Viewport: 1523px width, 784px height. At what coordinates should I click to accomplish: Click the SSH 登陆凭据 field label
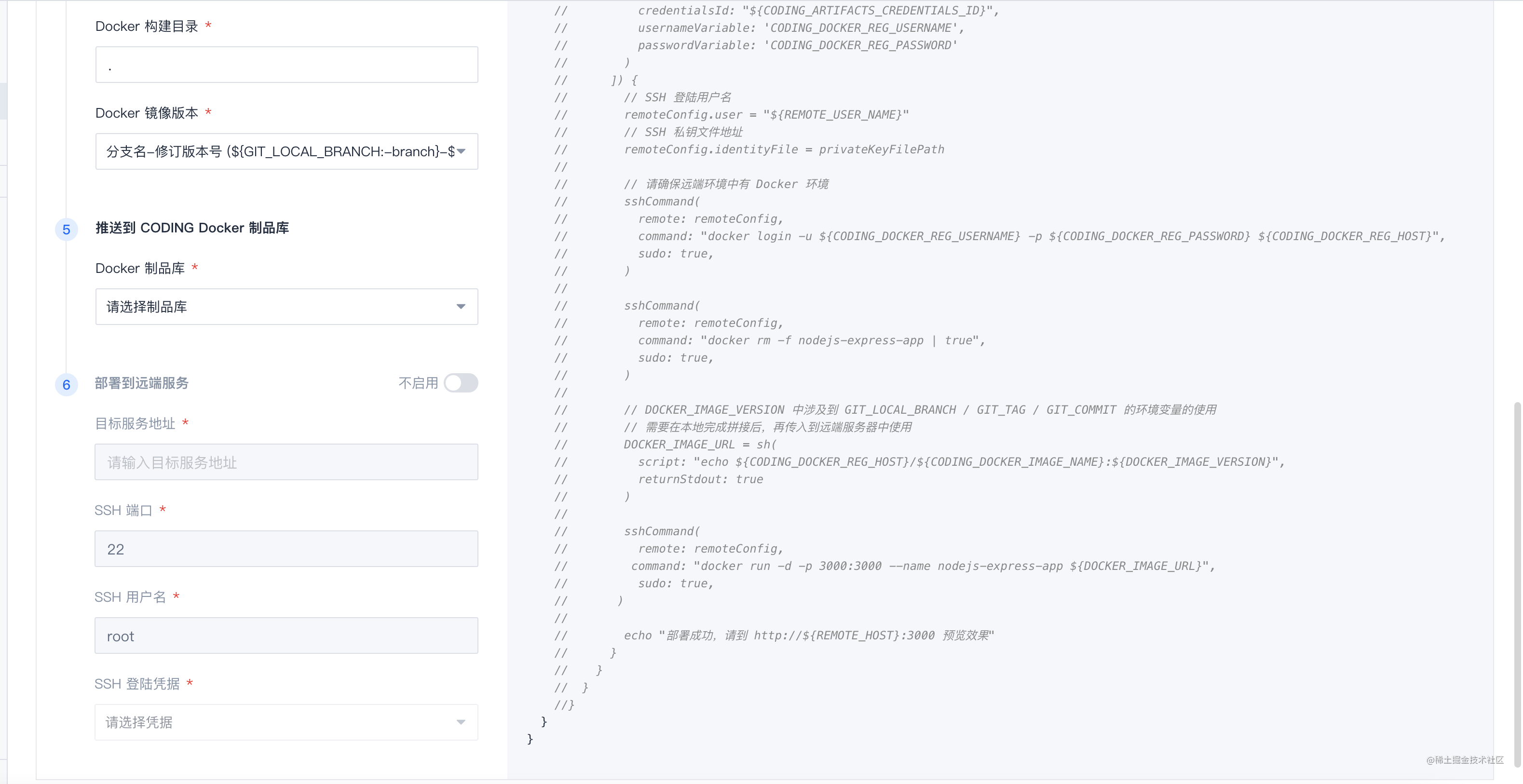click(137, 684)
